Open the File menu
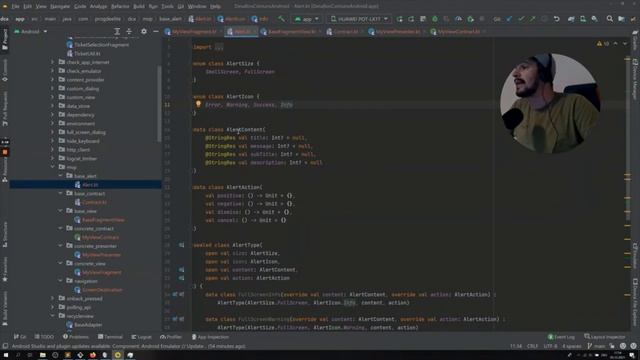Viewport: 640px width, 360px height. pos(15,7)
